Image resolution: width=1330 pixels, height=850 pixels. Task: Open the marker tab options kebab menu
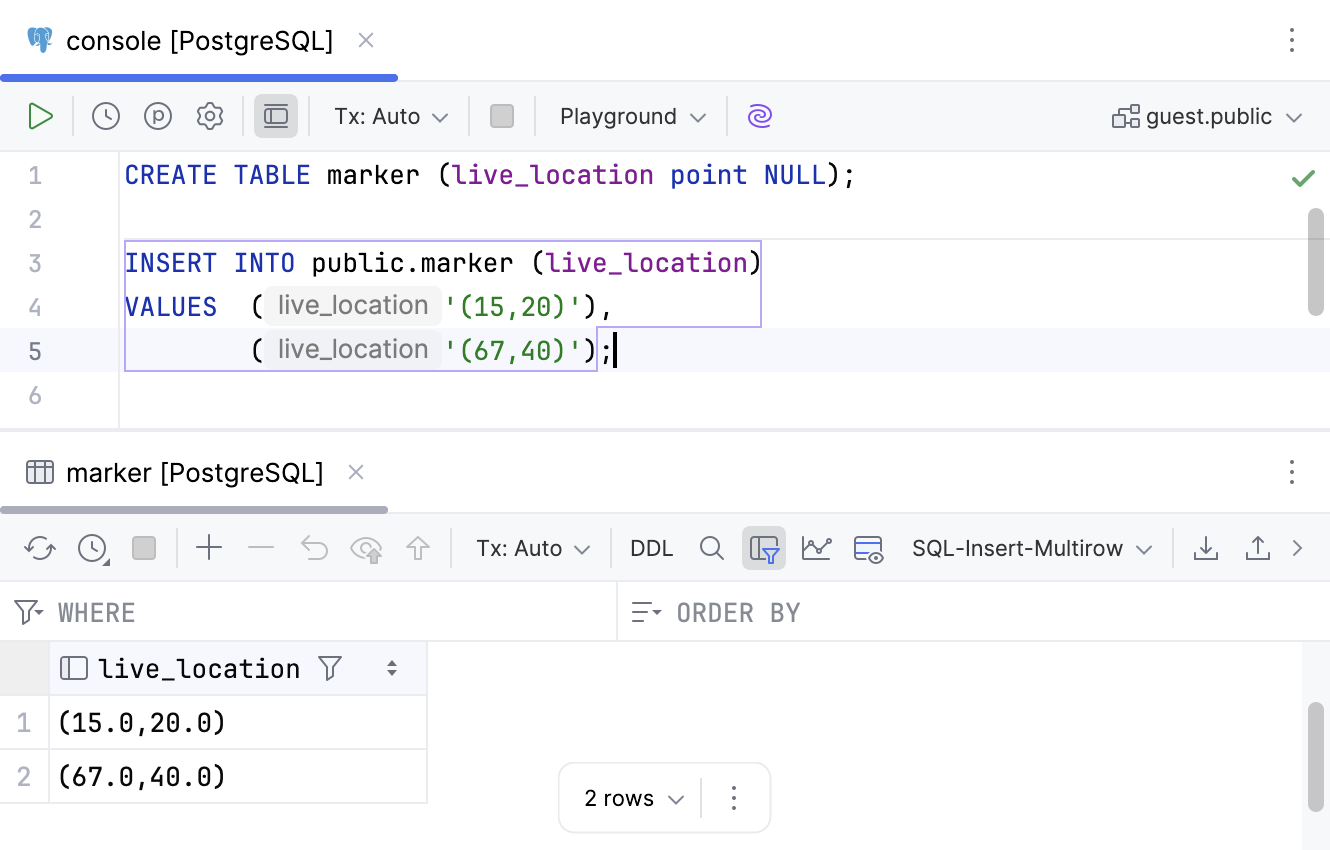[x=1292, y=472]
